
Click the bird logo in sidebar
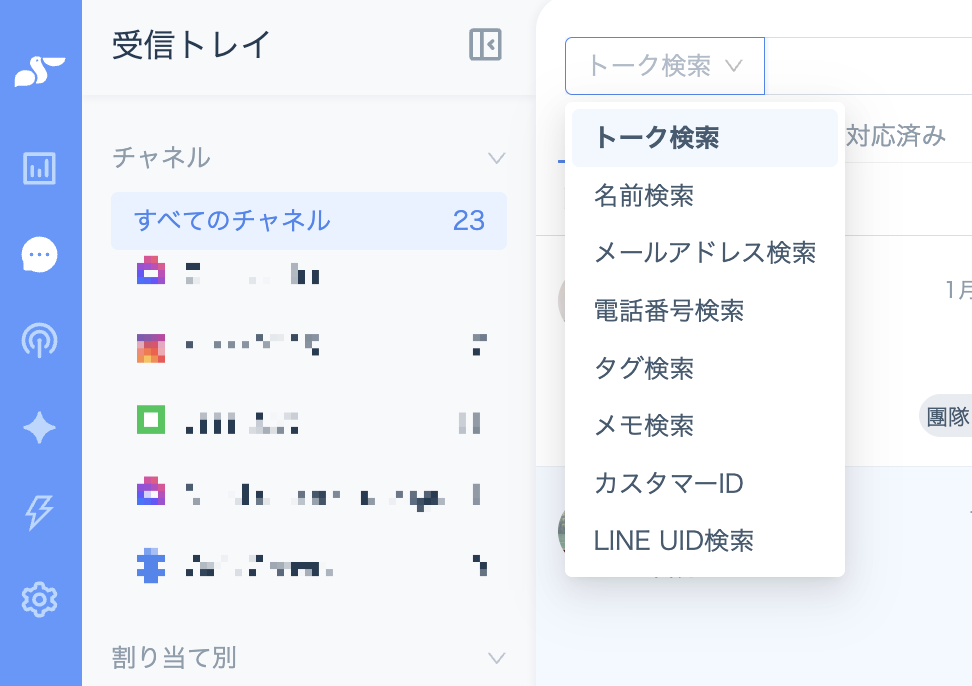40,71
